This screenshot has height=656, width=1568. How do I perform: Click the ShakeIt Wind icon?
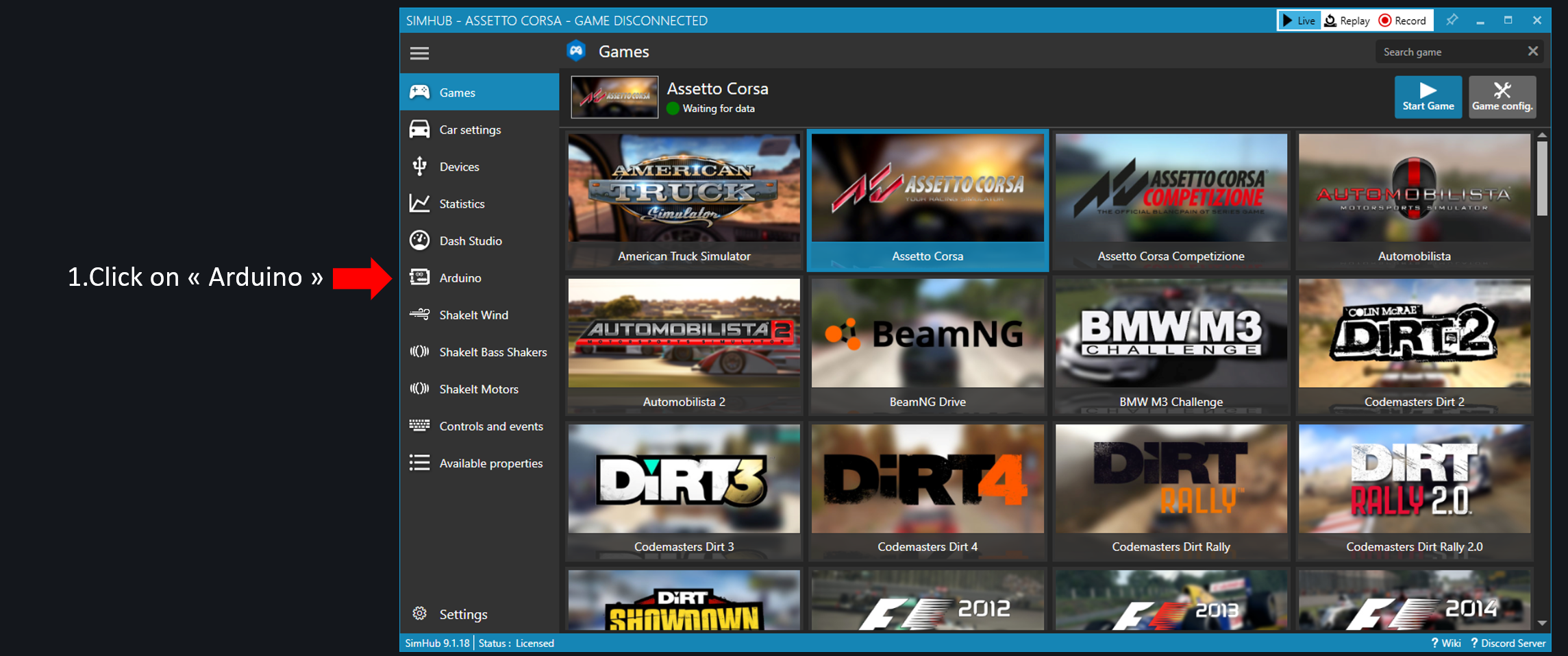pyautogui.click(x=419, y=315)
